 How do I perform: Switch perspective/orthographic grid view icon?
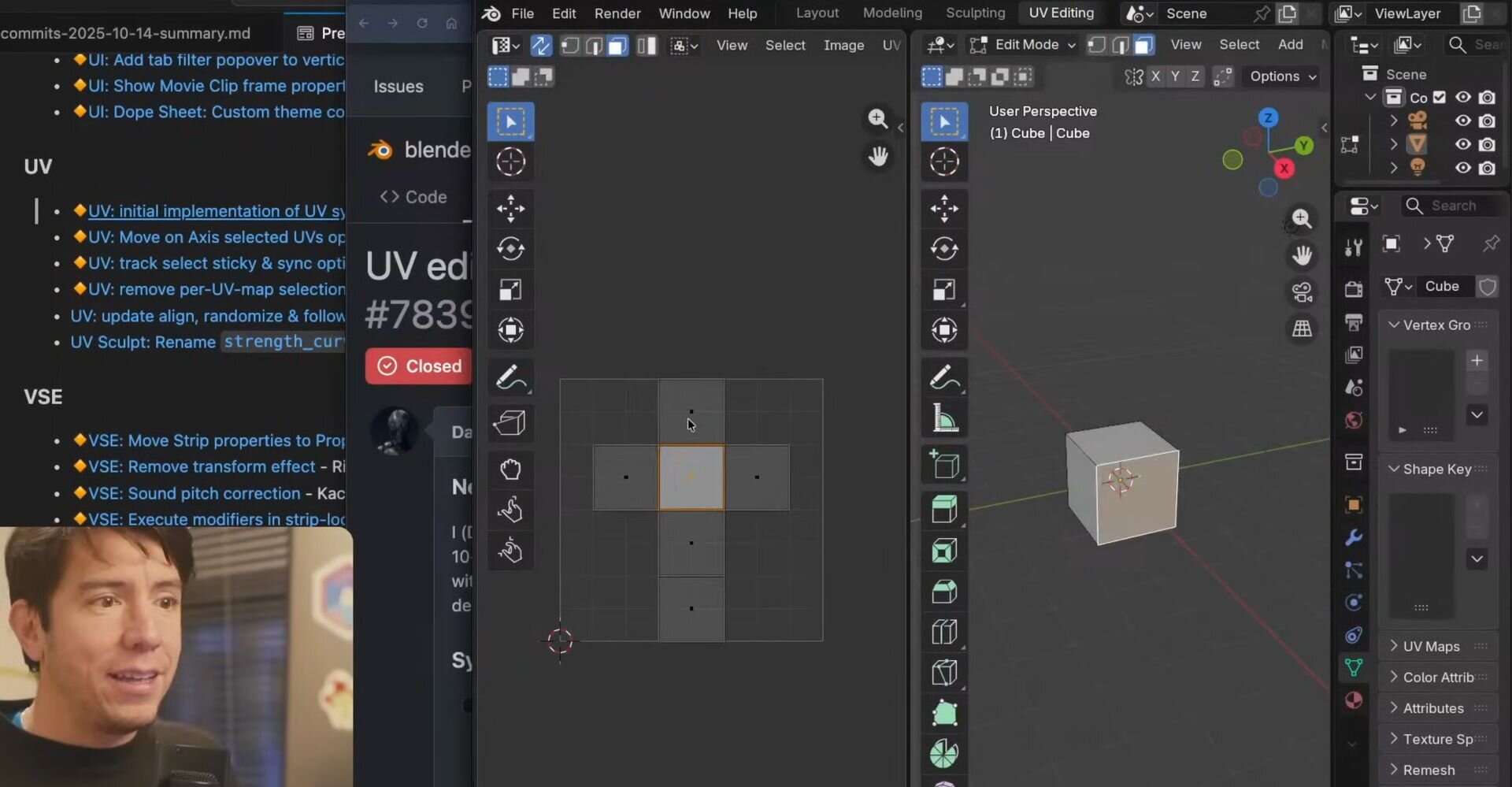[x=1302, y=329]
